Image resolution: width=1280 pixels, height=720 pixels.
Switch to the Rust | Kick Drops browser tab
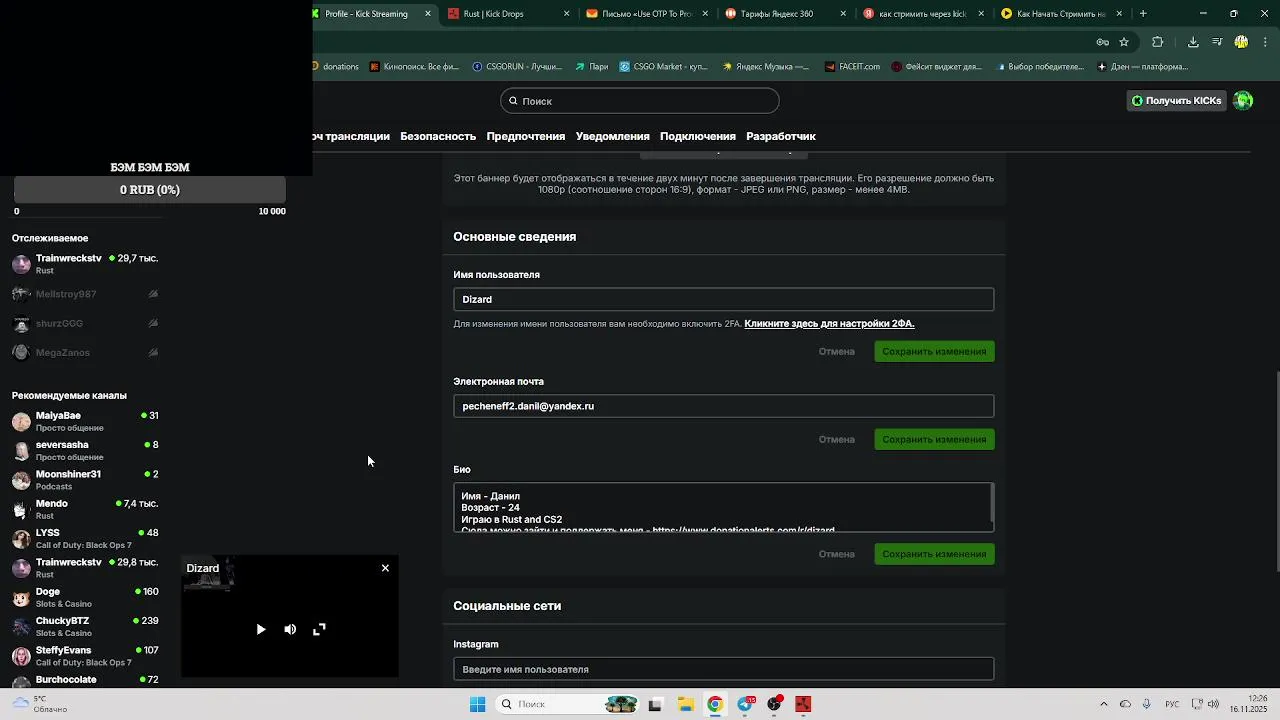[x=506, y=14]
